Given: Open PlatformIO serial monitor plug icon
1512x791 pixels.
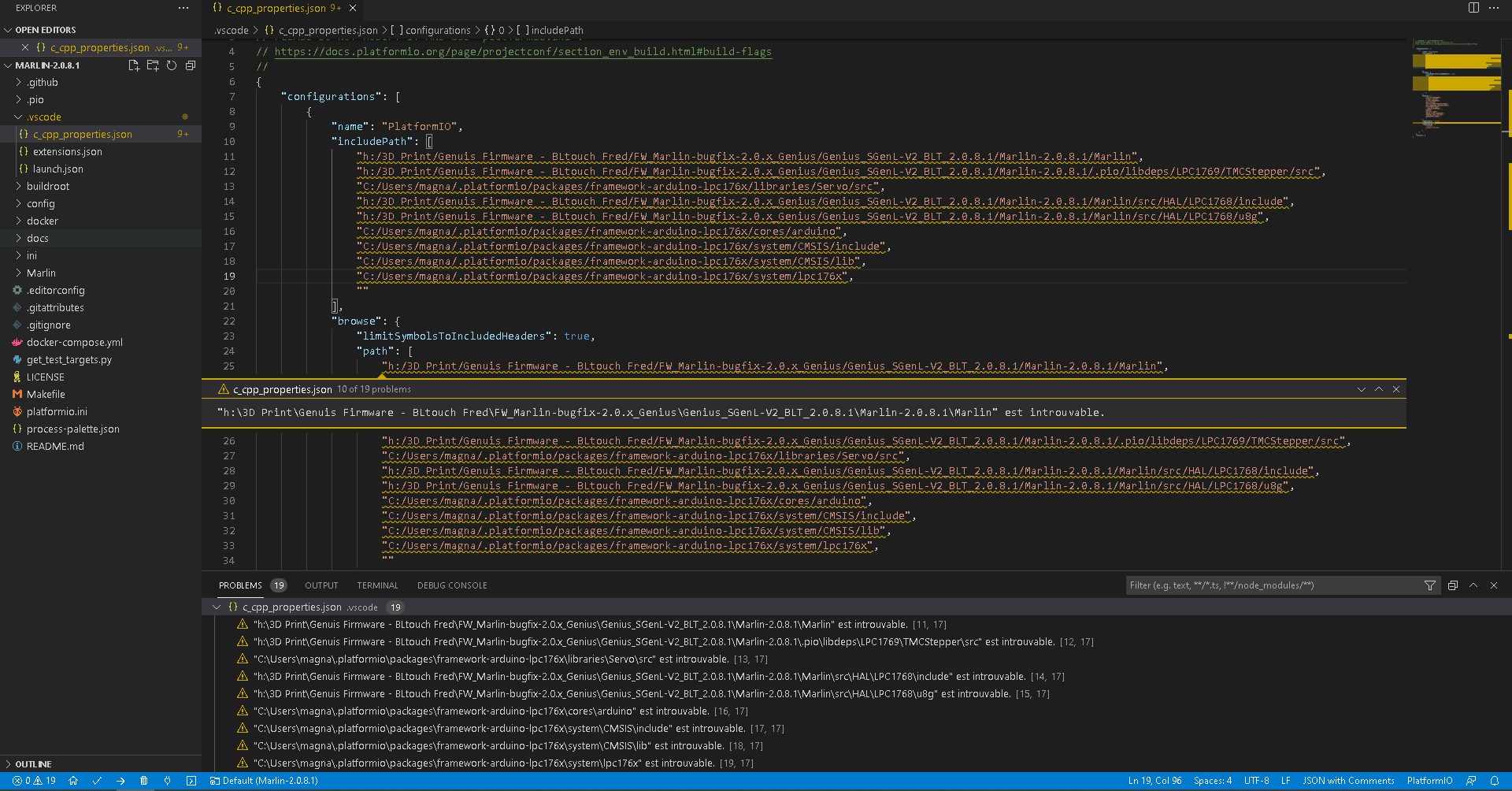Looking at the screenshot, I should tap(167, 781).
